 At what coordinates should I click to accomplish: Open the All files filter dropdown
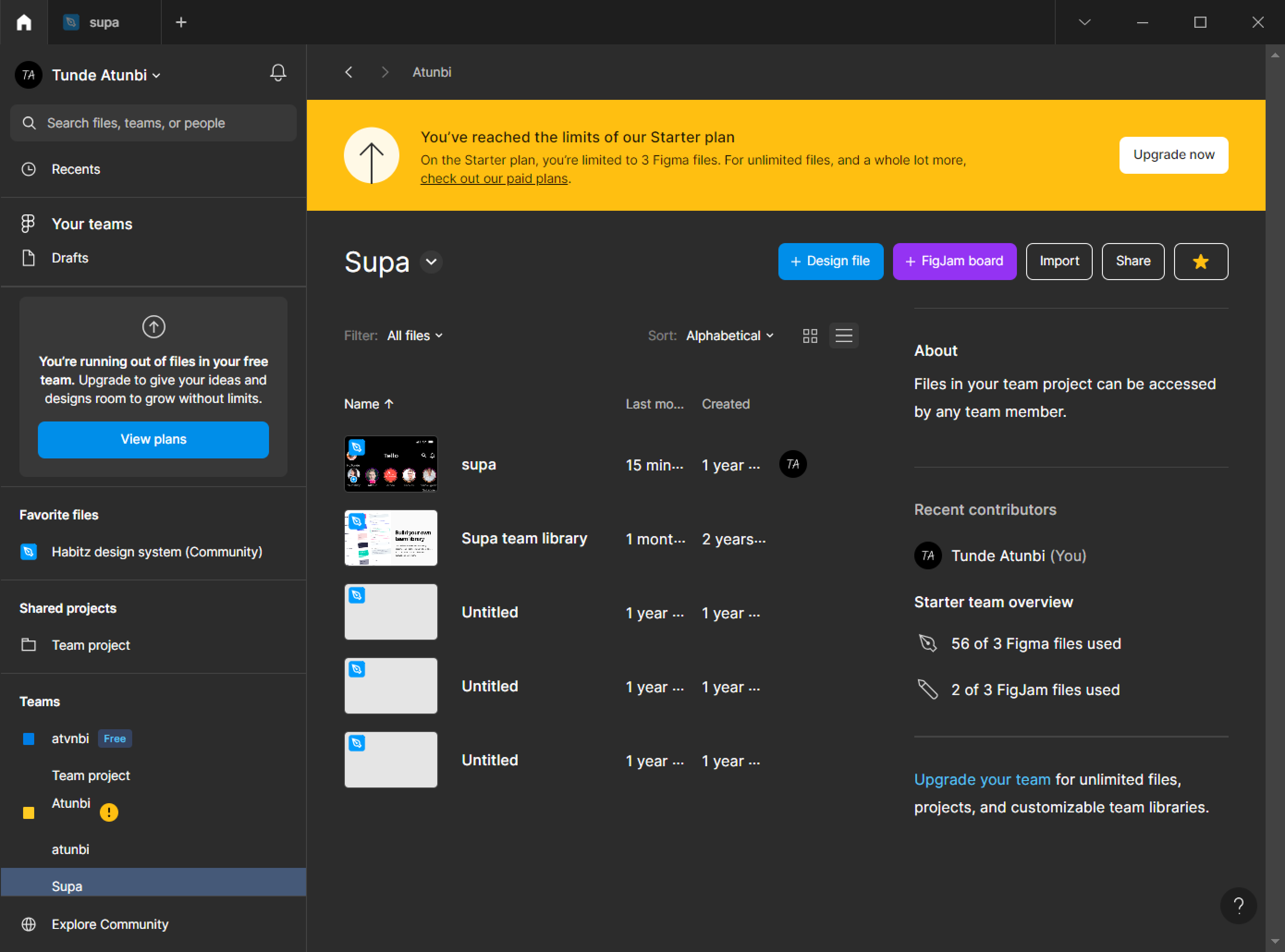coord(415,336)
